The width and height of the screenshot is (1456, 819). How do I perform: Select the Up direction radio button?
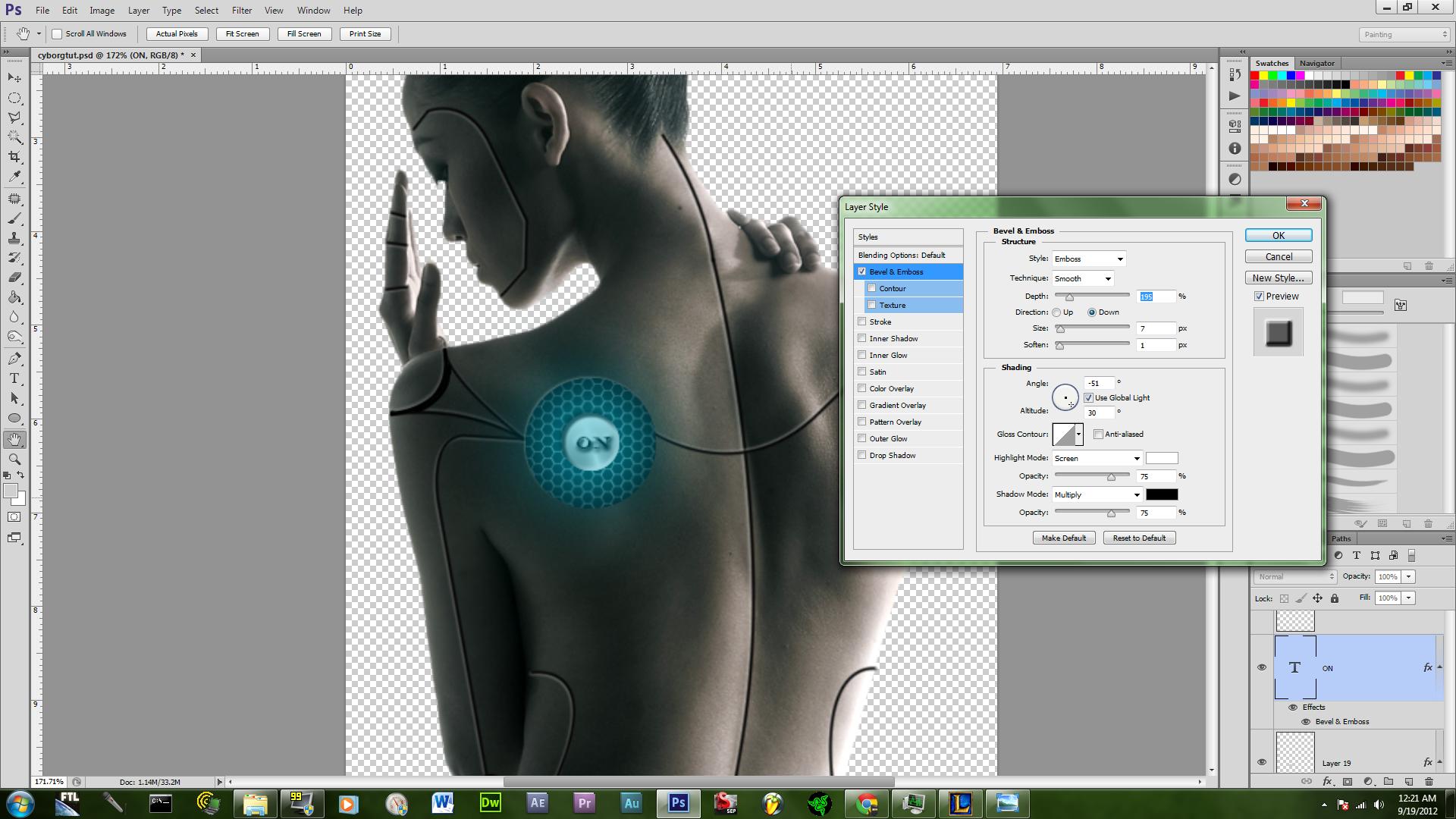pos(1056,312)
